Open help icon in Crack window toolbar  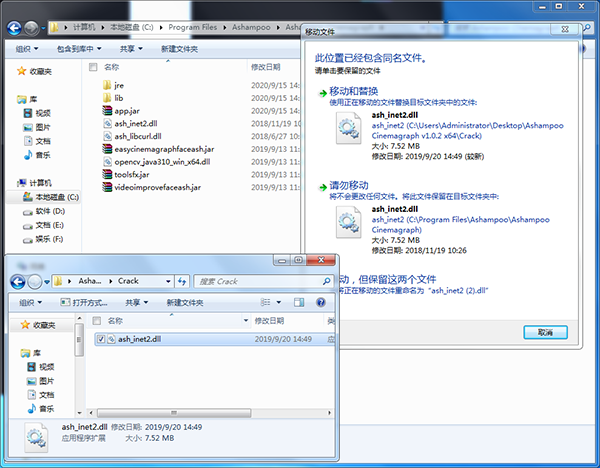click(321, 302)
